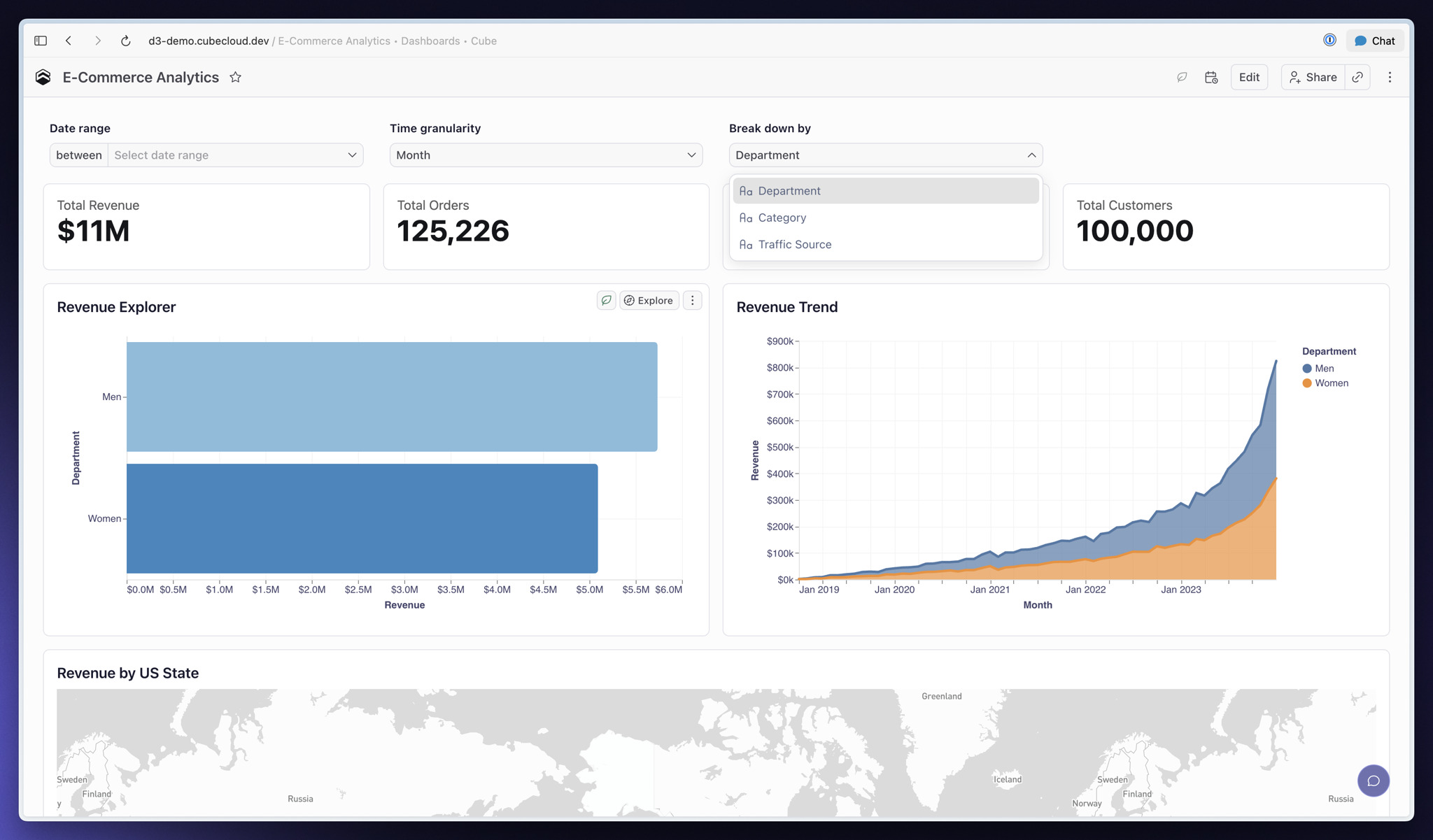Click the Cube logo icon beside title
This screenshot has width=1433, height=840.
(43, 77)
